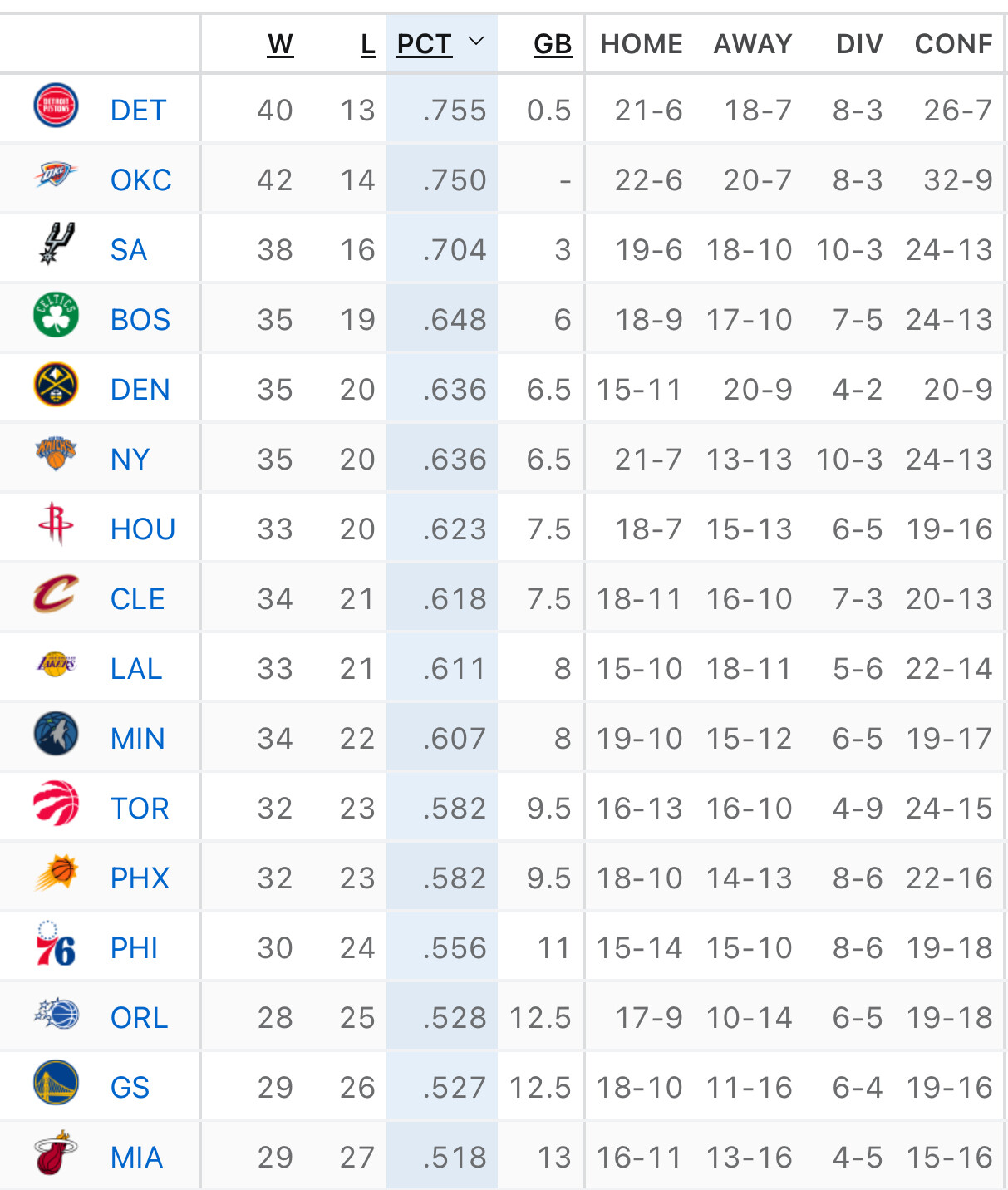1008x1190 pixels.
Task: Click the Boston Celtics logo
Action: (x=56, y=316)
